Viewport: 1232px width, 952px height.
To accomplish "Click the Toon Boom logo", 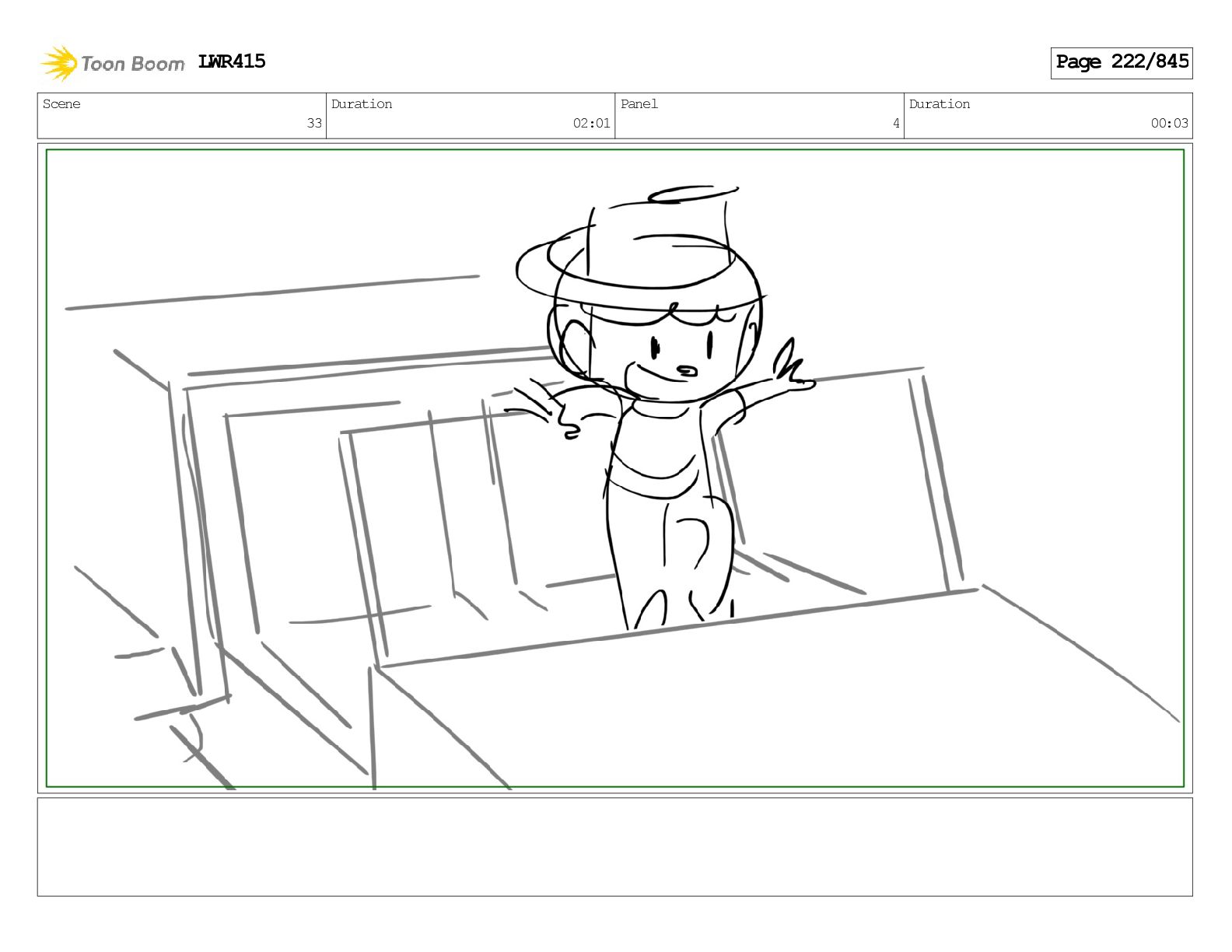I will (x=113, y=63).
